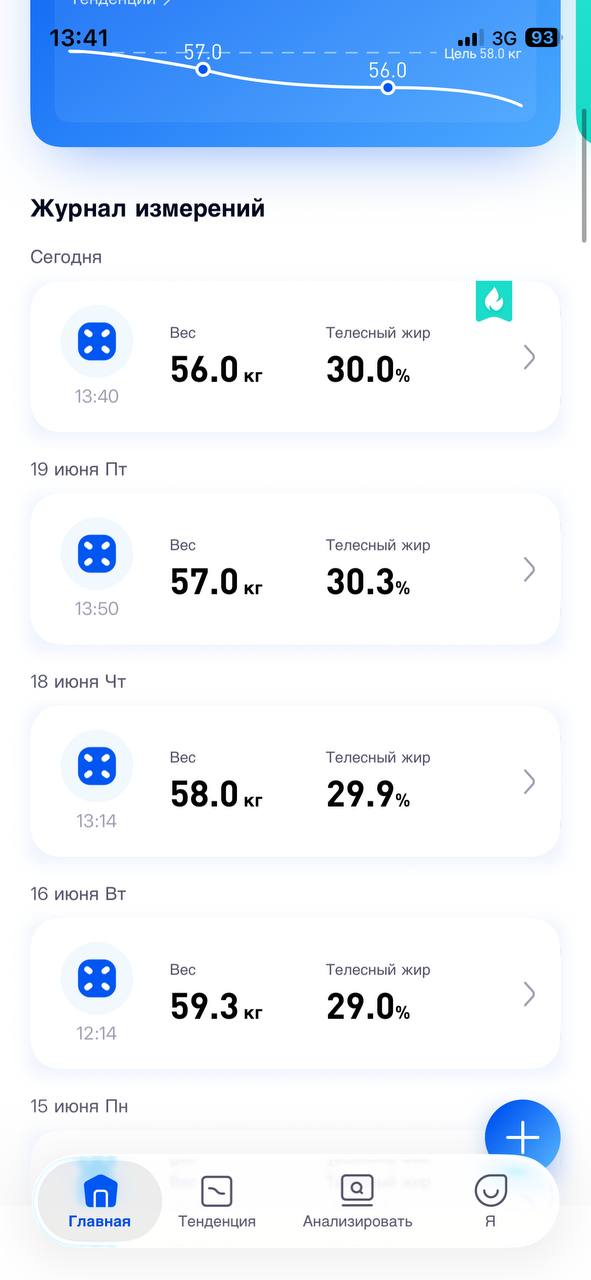
Task: Tap the scale icon for the 16 июня entry
Action: tap(96, 978)
